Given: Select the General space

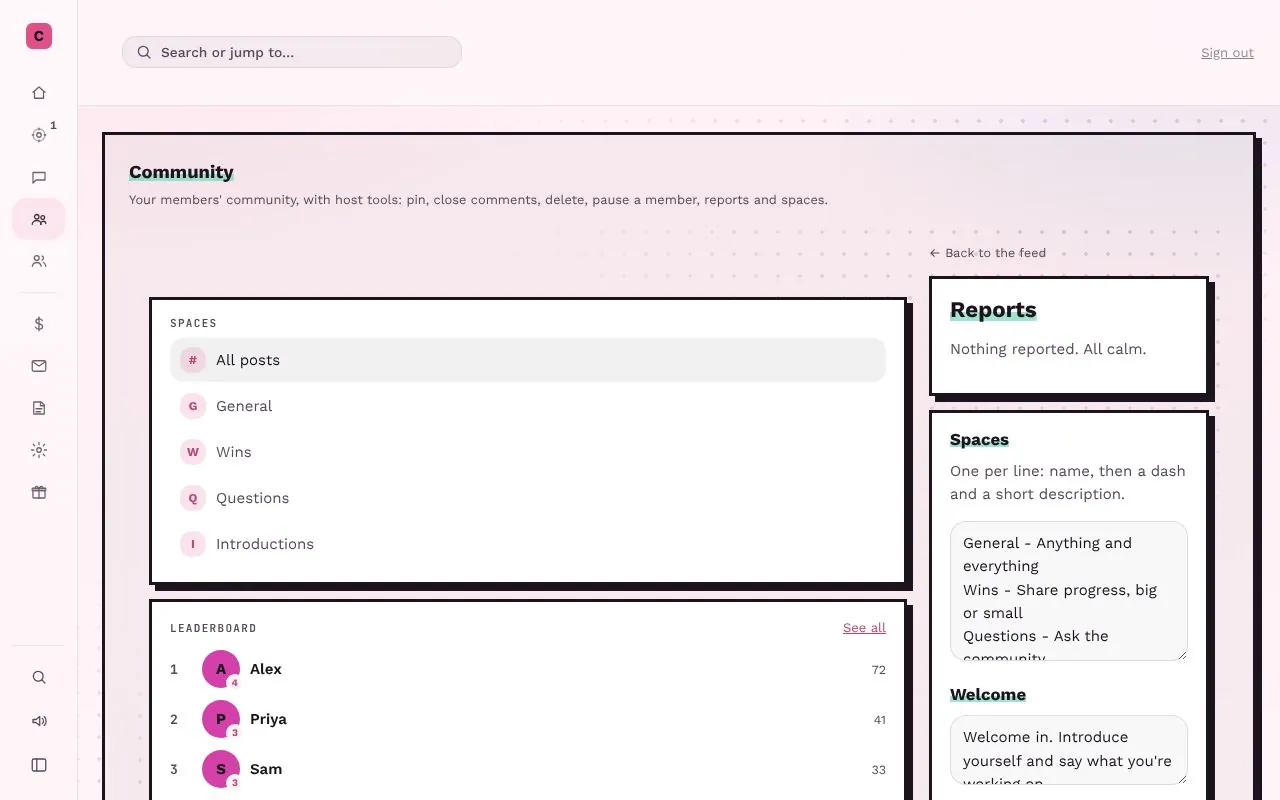Looking at the screenshot, I should [x=528, y=406].
